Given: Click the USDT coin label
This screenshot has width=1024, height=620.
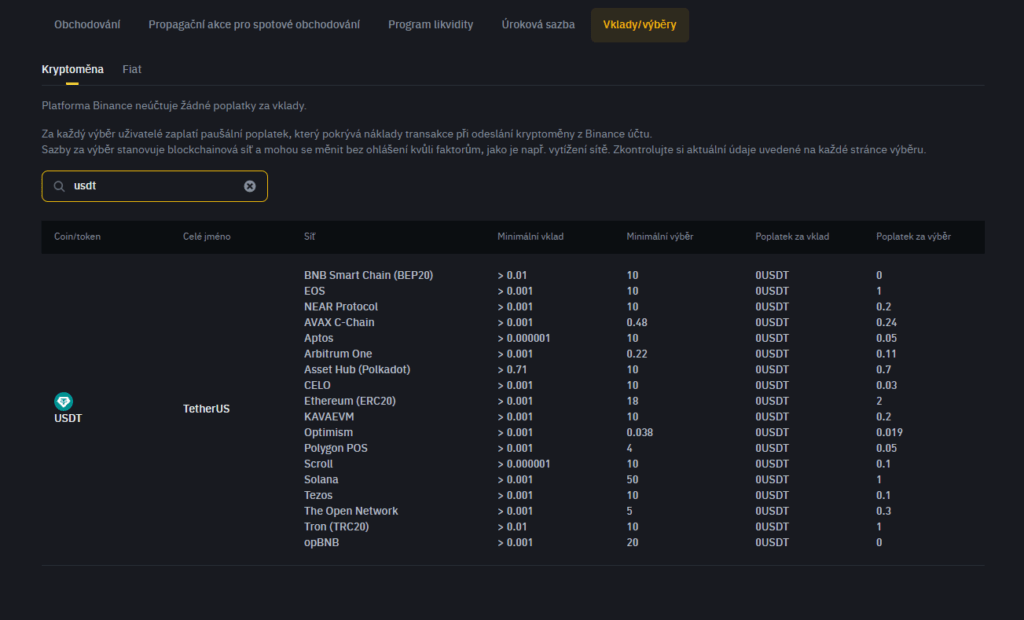Looking at the screenshot, I should click(68, 418).
